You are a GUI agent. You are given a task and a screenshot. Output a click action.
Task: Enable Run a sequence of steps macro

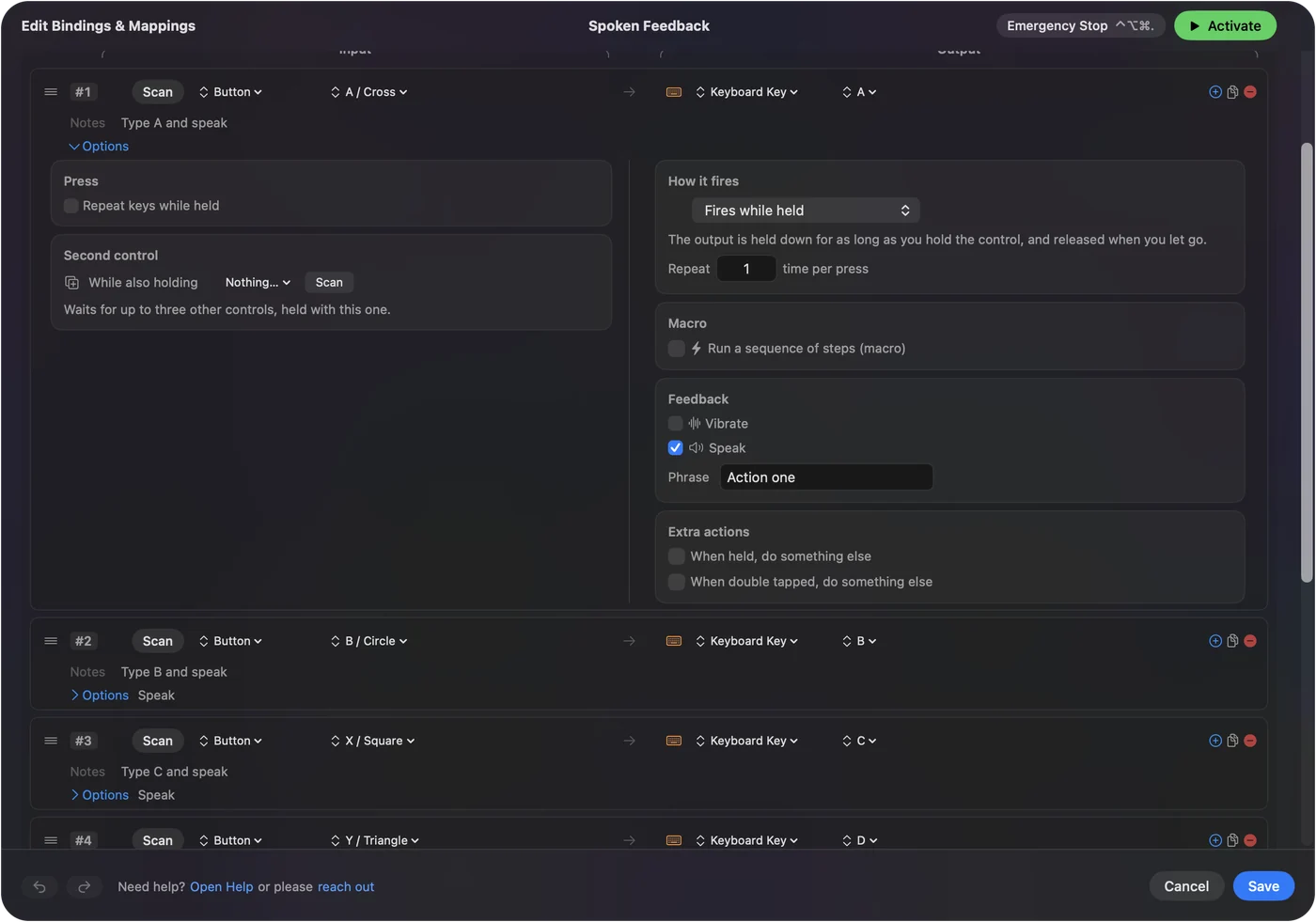click(677, 349)
